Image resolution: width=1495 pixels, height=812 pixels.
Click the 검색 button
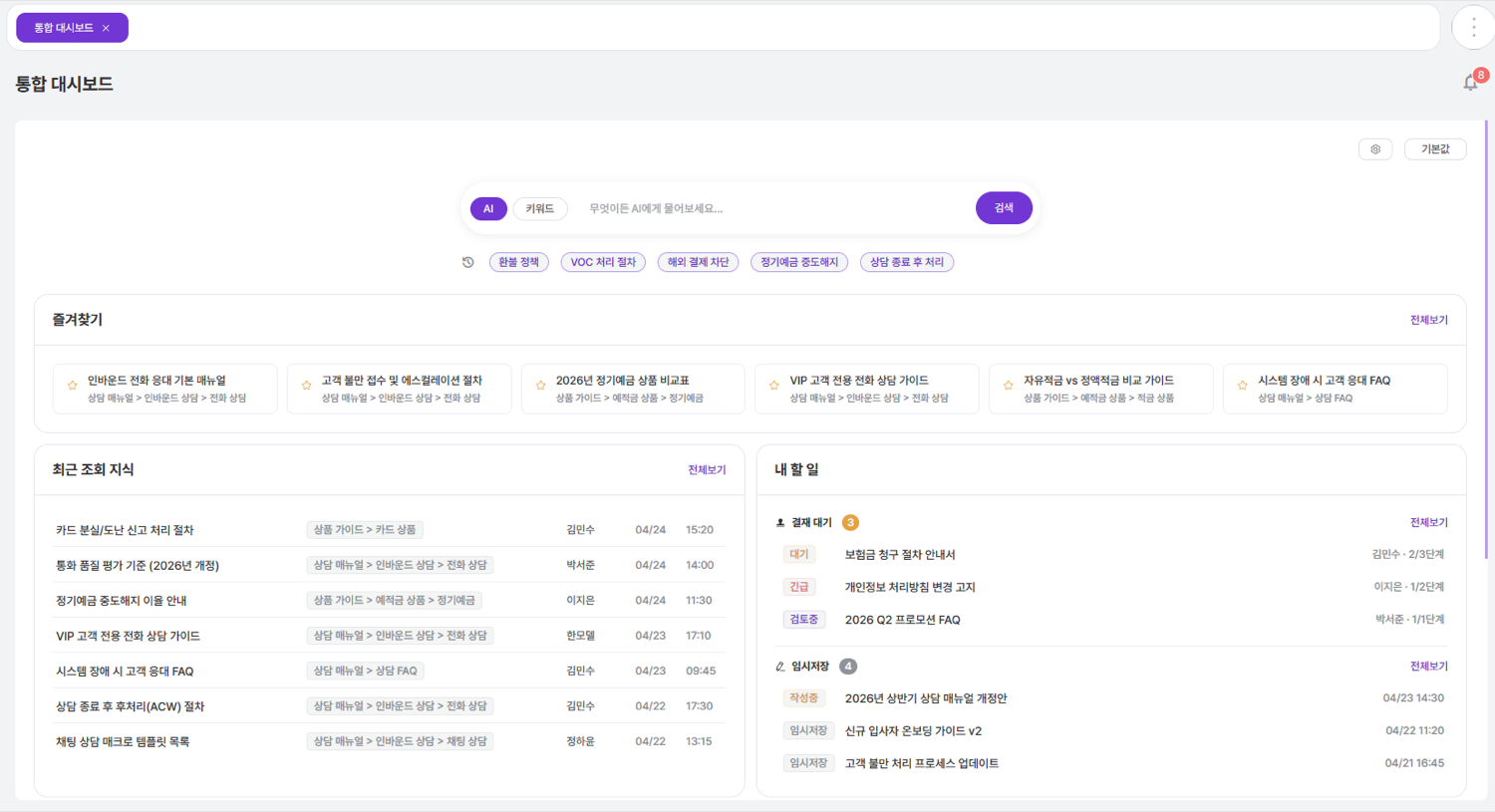pyautogui.click(x=1004, y=208)
